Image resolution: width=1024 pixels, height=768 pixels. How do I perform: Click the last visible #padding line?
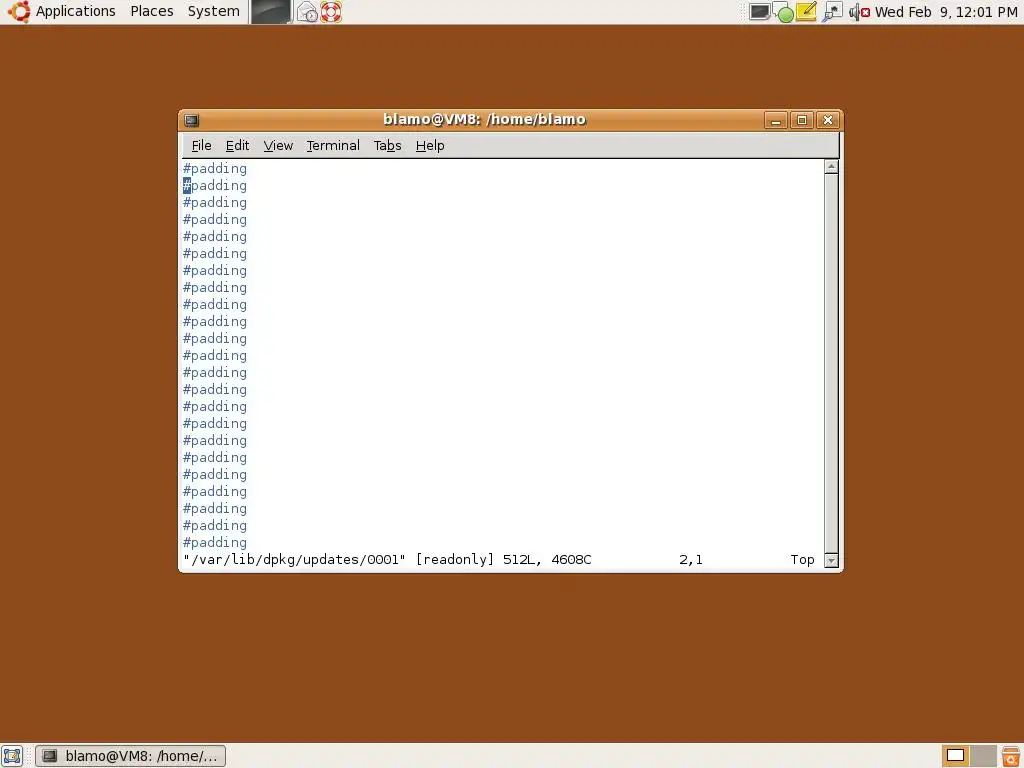point(215,543)
